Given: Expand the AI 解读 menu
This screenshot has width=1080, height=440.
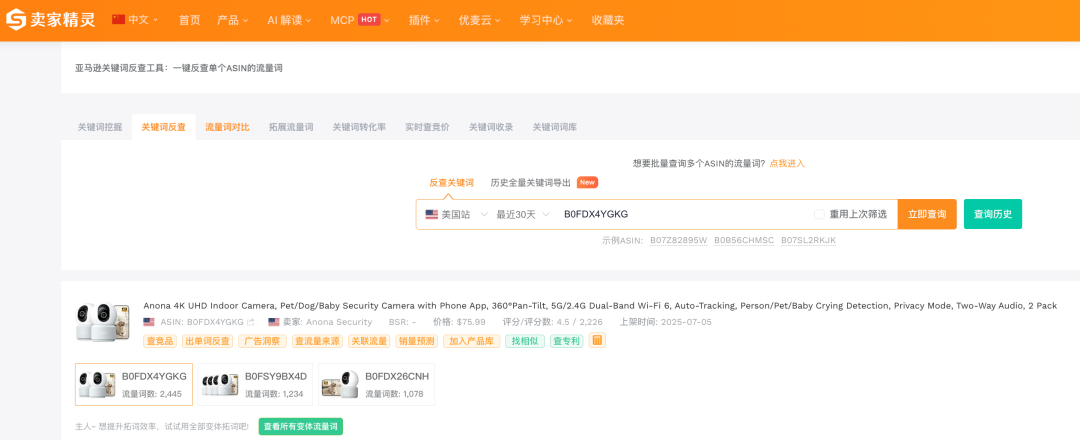Looking at the screenshot, I should click(x=289, y=20).
